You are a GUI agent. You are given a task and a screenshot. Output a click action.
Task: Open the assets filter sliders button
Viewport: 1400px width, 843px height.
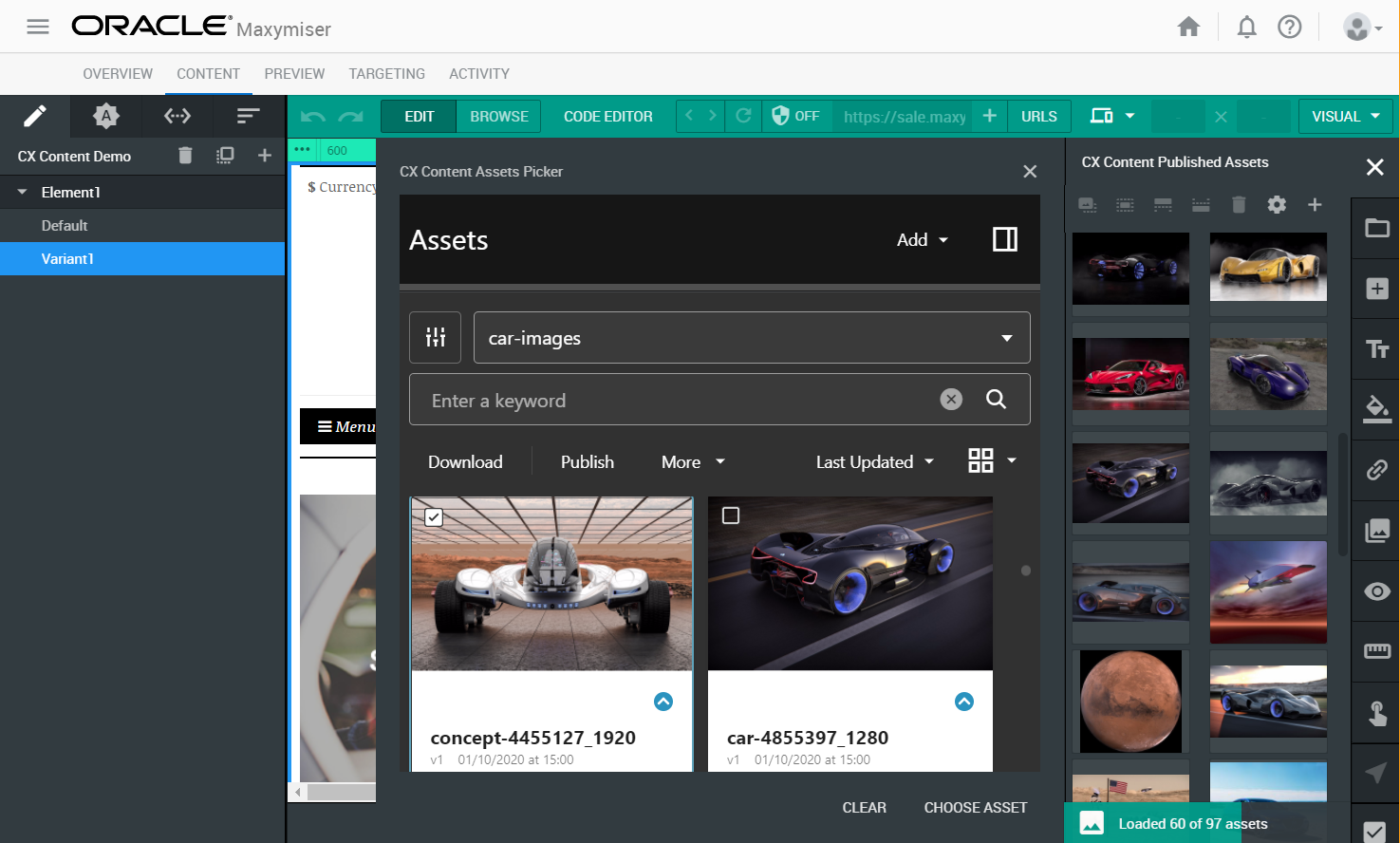(436, 337)
